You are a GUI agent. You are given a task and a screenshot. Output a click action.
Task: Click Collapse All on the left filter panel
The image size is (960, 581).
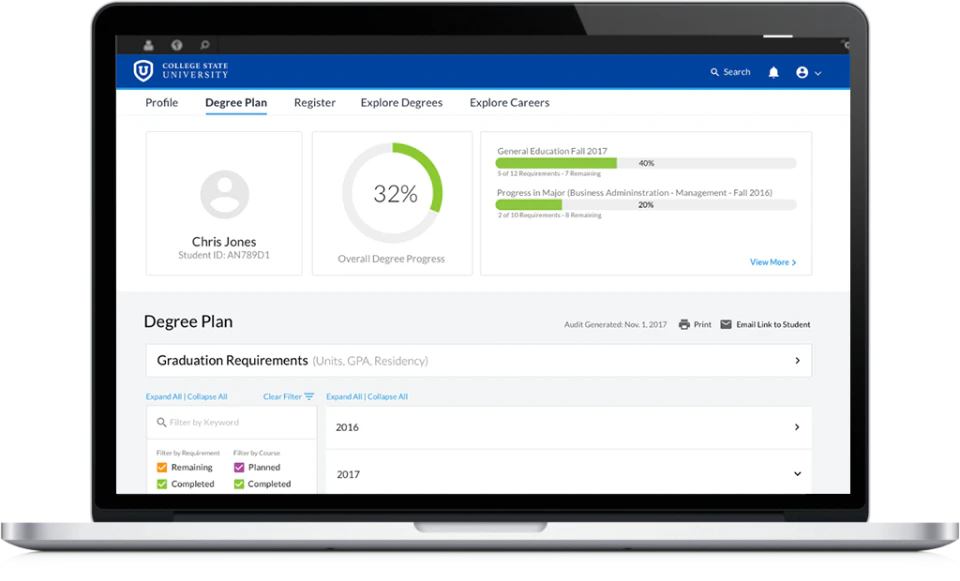(x=206, y=396)
